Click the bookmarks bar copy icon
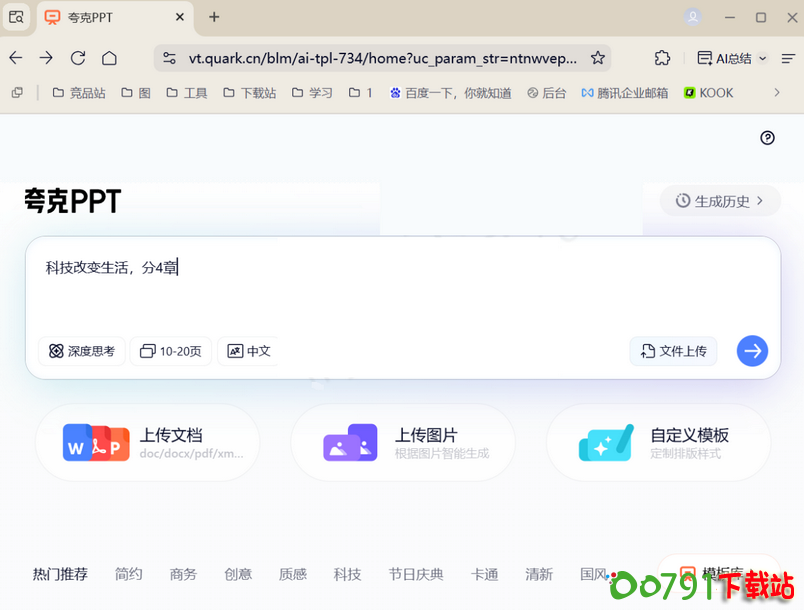The width and height of the screenshot is (804, 610). (17, 93)
